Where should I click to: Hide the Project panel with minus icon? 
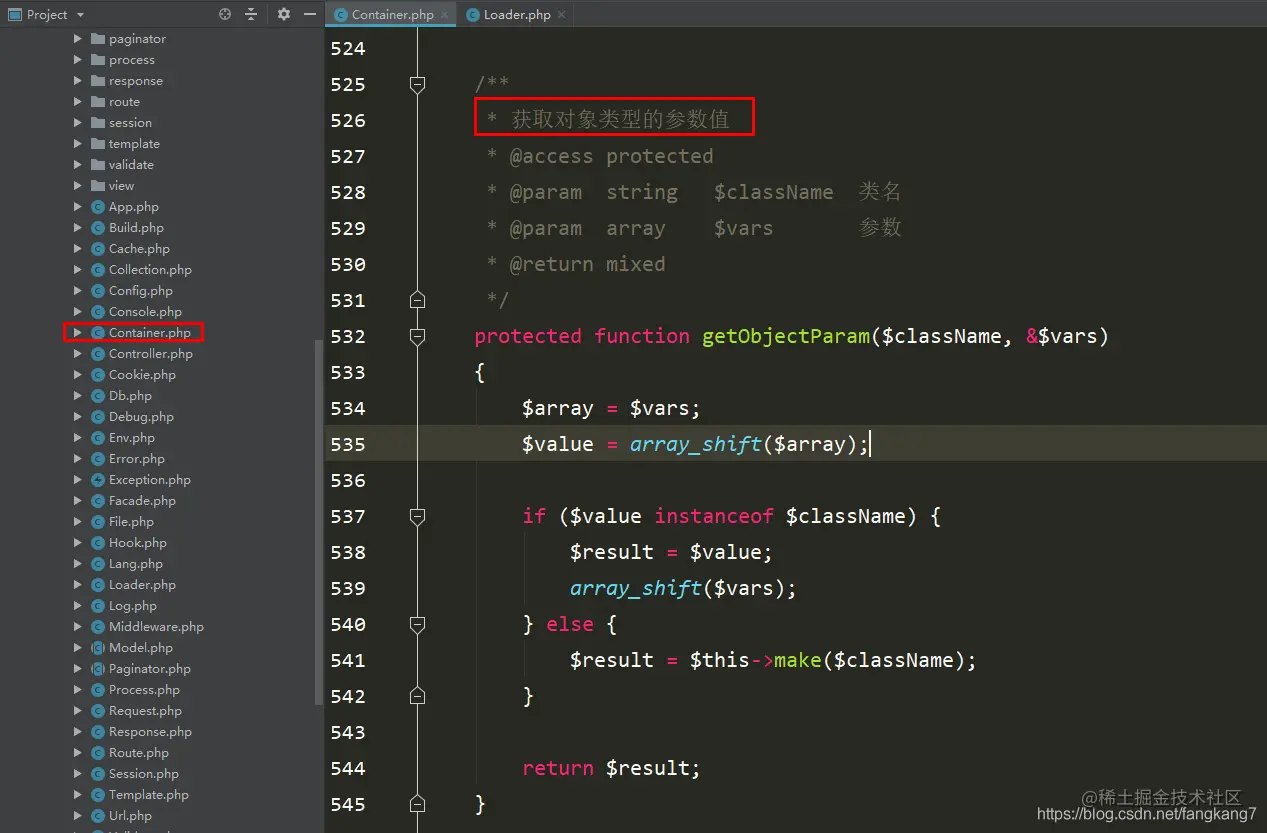(x=309, y=14)
